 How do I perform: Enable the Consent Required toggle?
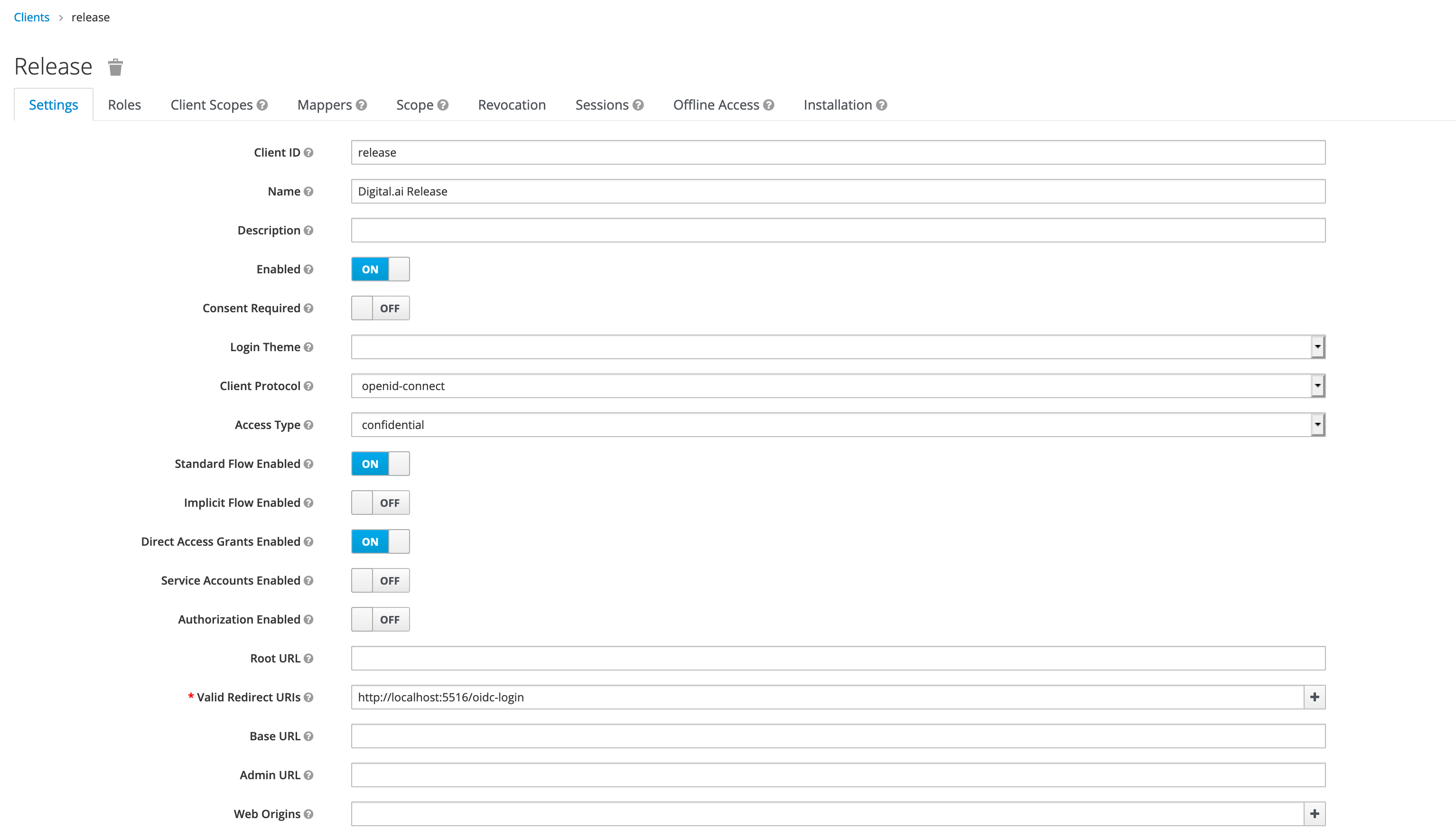click(380, 308)
